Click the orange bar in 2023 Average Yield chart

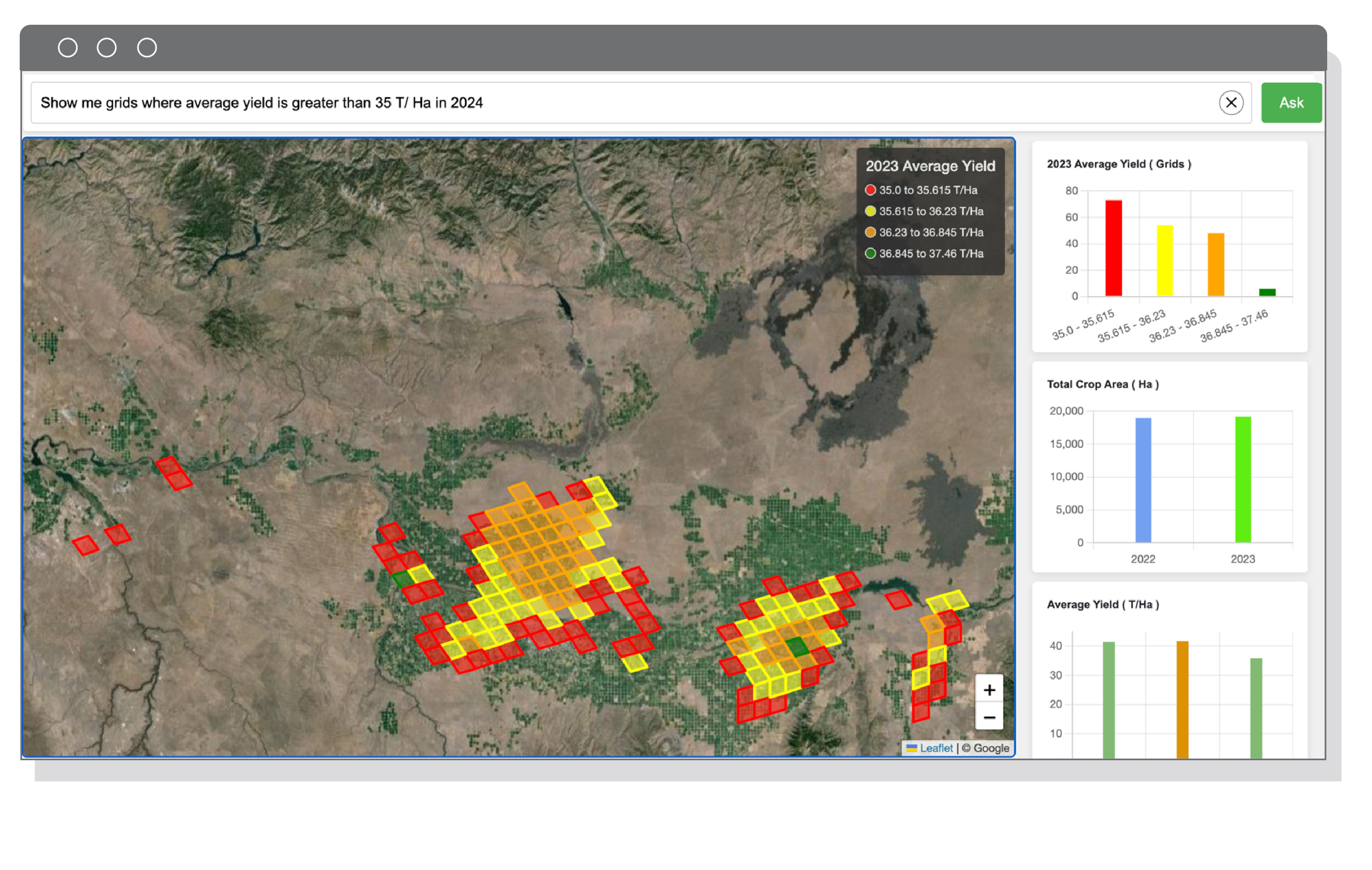(x=1216, y=264)
